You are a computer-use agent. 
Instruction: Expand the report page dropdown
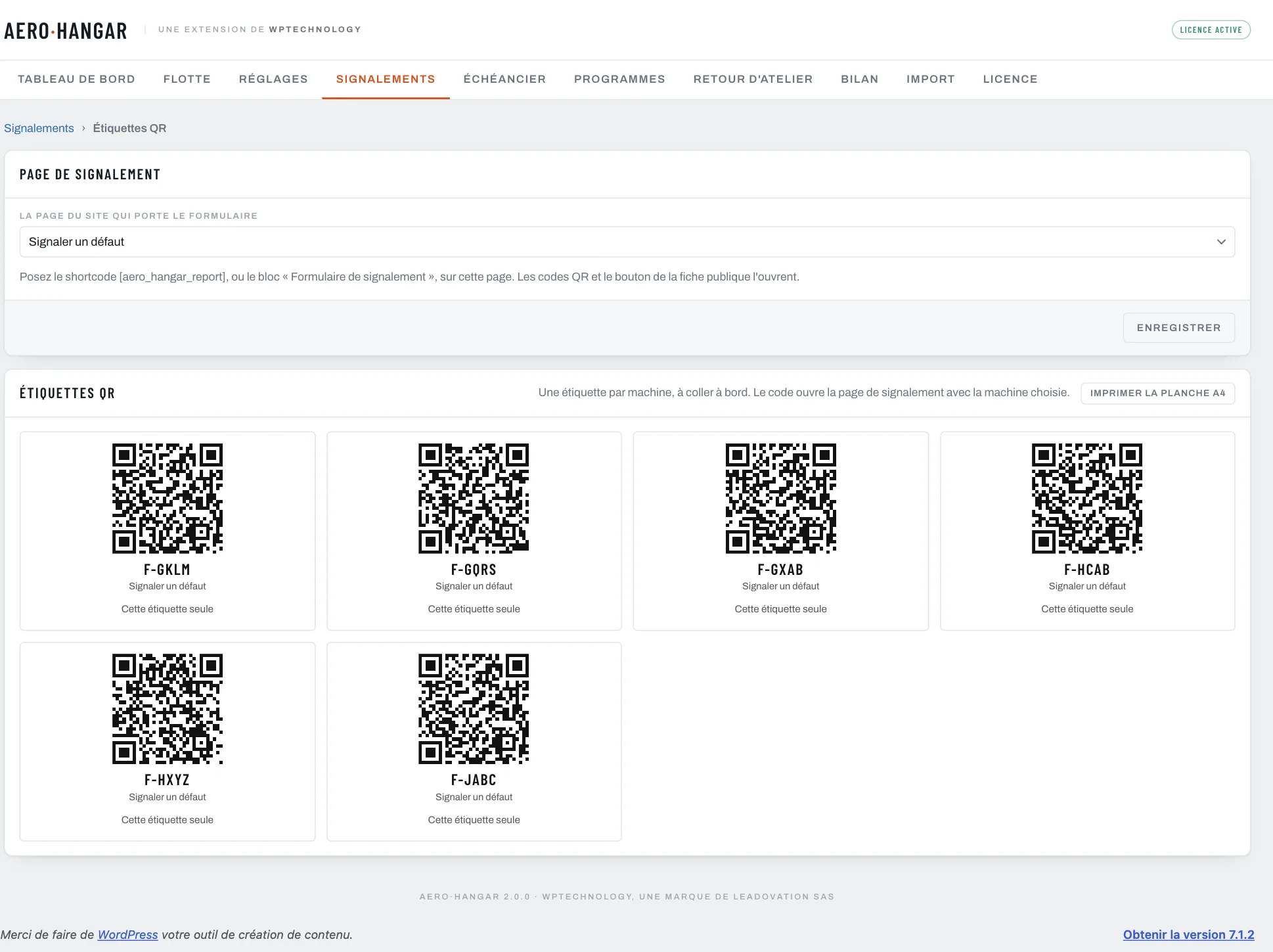627,242
